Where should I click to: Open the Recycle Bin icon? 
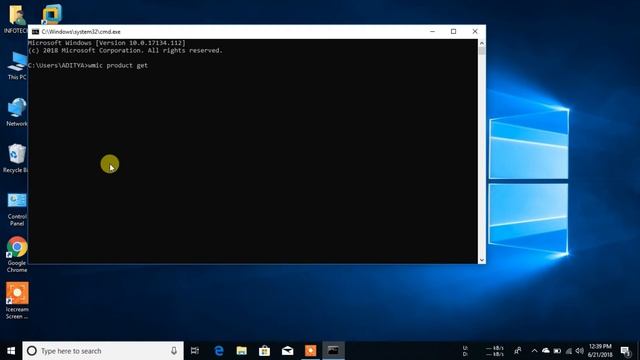(x=16, y=159)
